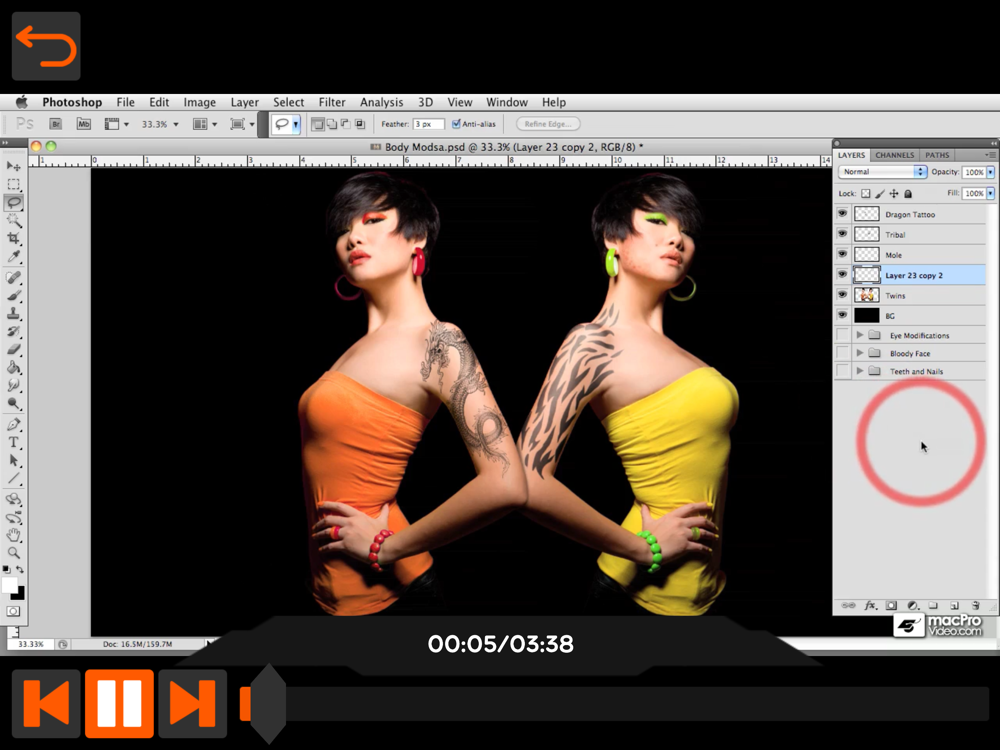Hide the Twins layer
Viewport: 1000px width, 750px height.
842,295
